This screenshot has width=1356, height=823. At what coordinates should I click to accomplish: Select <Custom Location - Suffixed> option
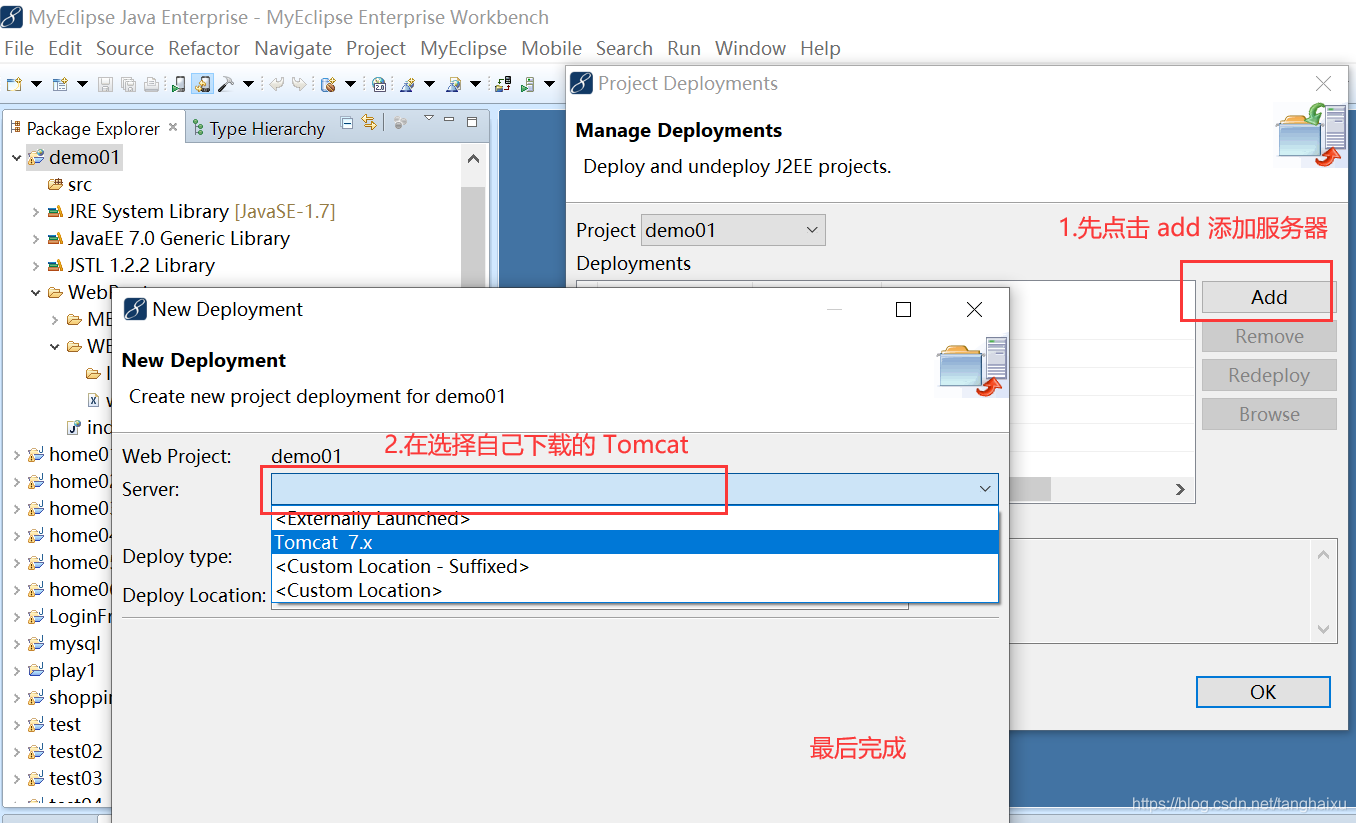click(635, 566)
